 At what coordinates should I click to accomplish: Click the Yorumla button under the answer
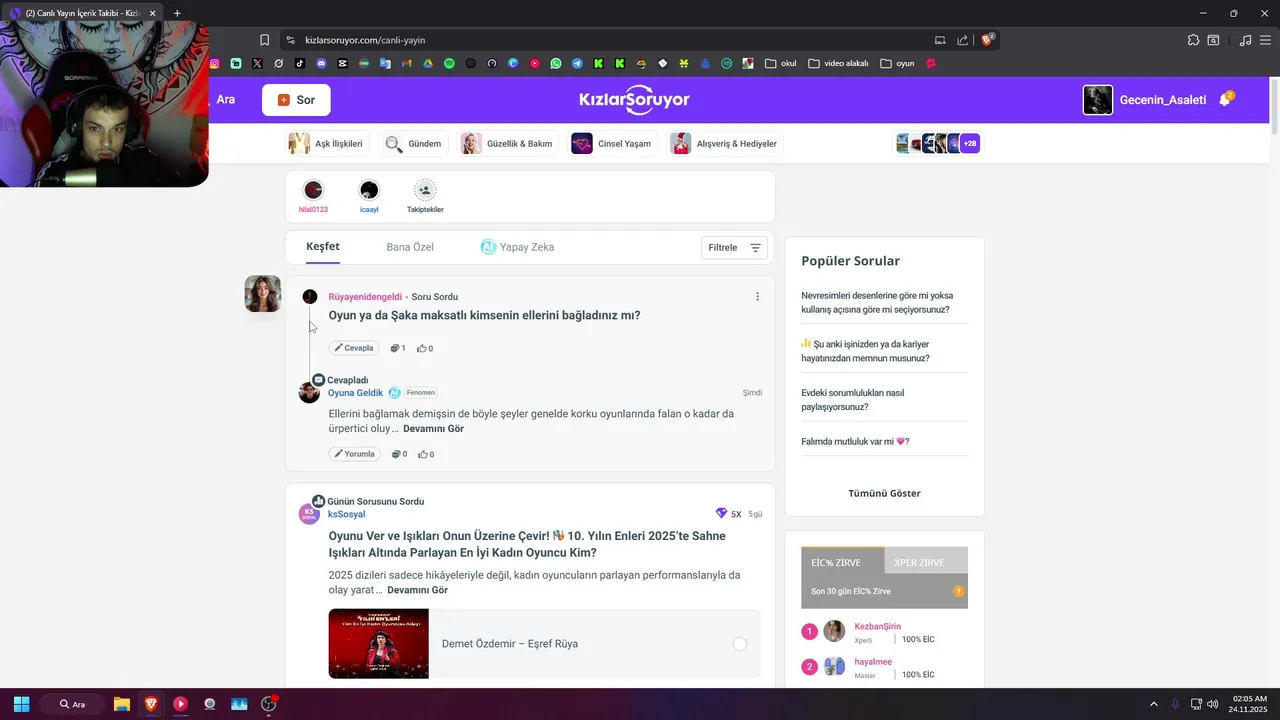(354, 454)
